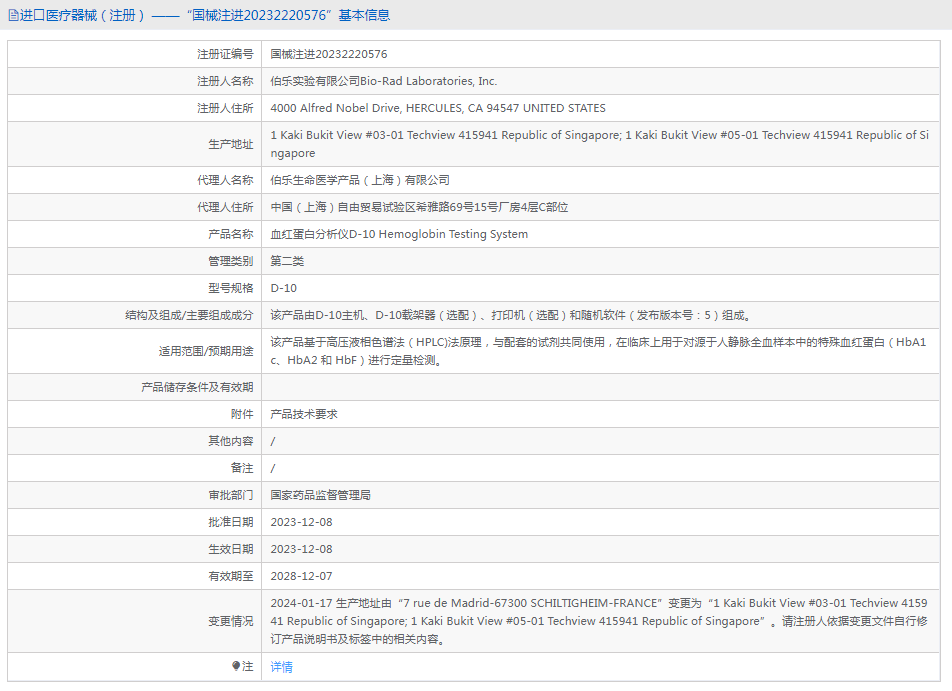Click the 2023-12-08 date in the 生效日期 row
The image size is (952, 691).
tap(301, 549)
